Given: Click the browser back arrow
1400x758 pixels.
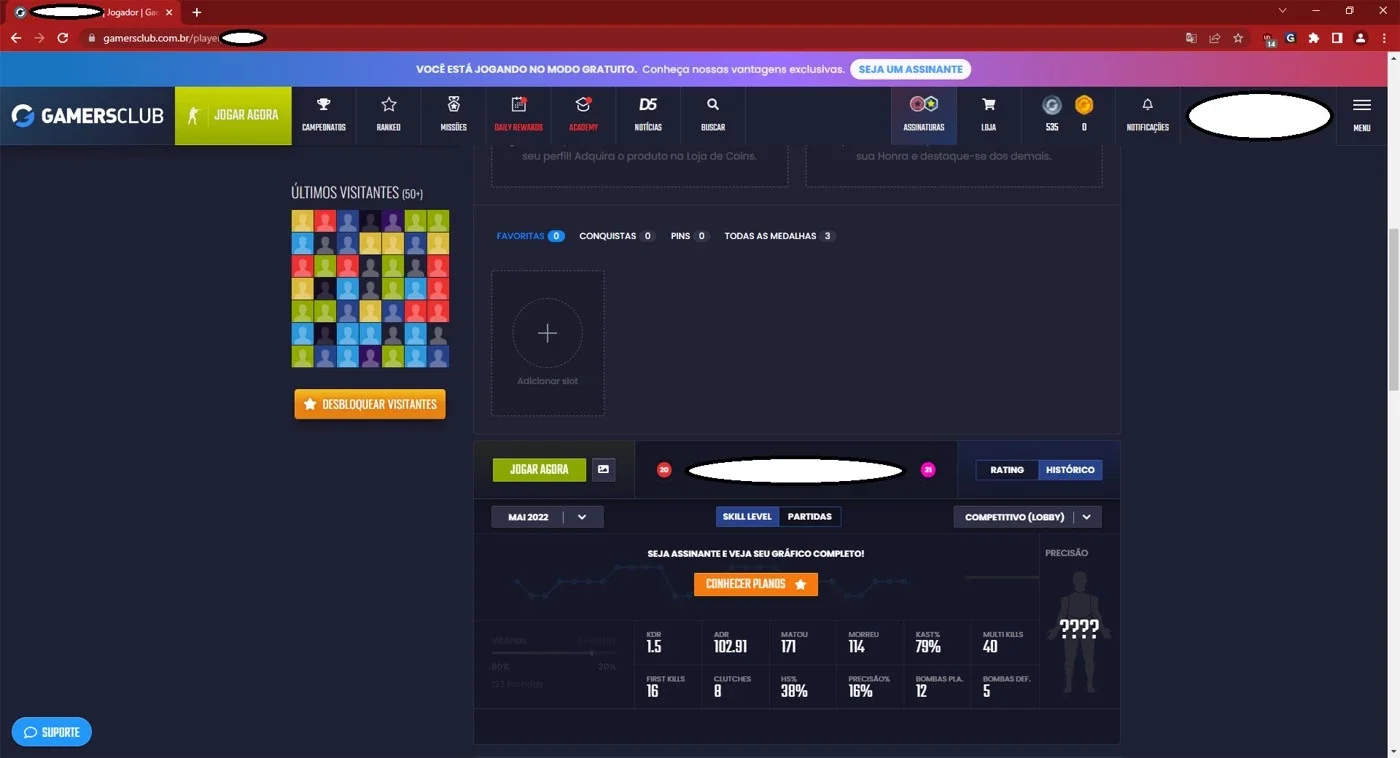Looking at the screenshot, I should [16, 38].
